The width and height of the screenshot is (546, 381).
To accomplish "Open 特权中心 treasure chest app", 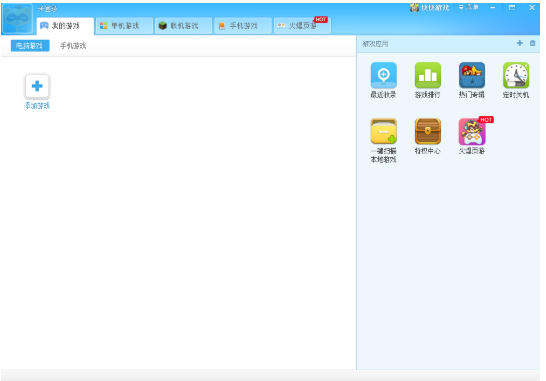I will point(428,132).
